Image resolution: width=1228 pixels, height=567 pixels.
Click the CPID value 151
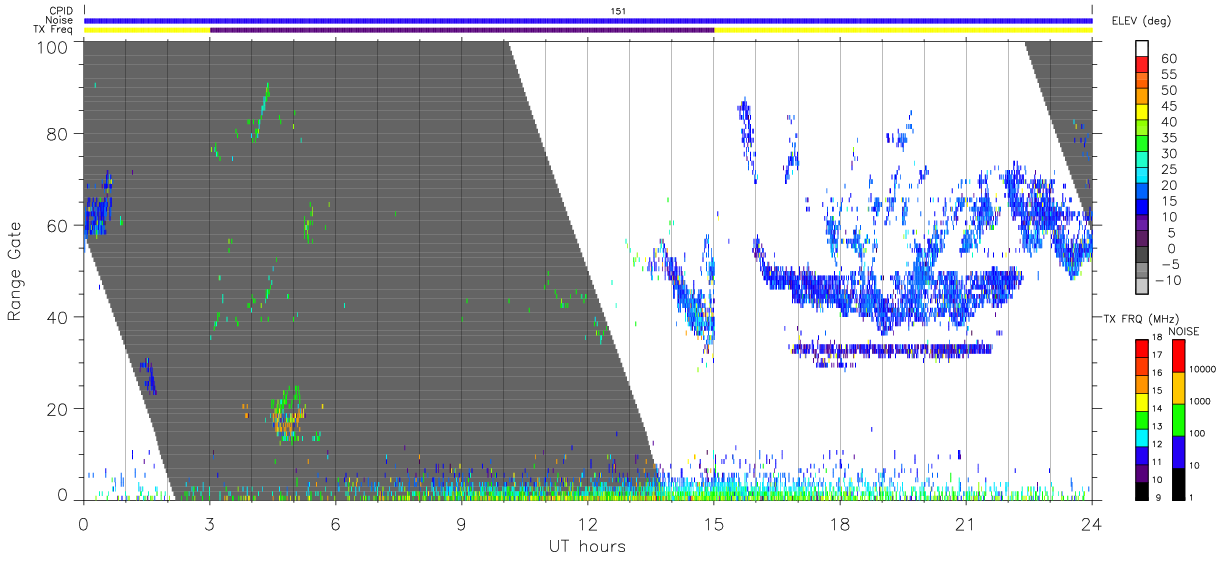point(618,11)
